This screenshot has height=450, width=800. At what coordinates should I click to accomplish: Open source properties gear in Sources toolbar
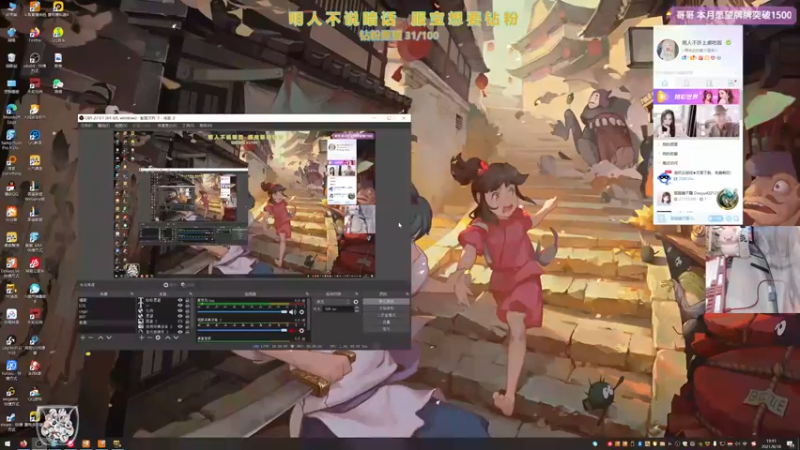158,337
